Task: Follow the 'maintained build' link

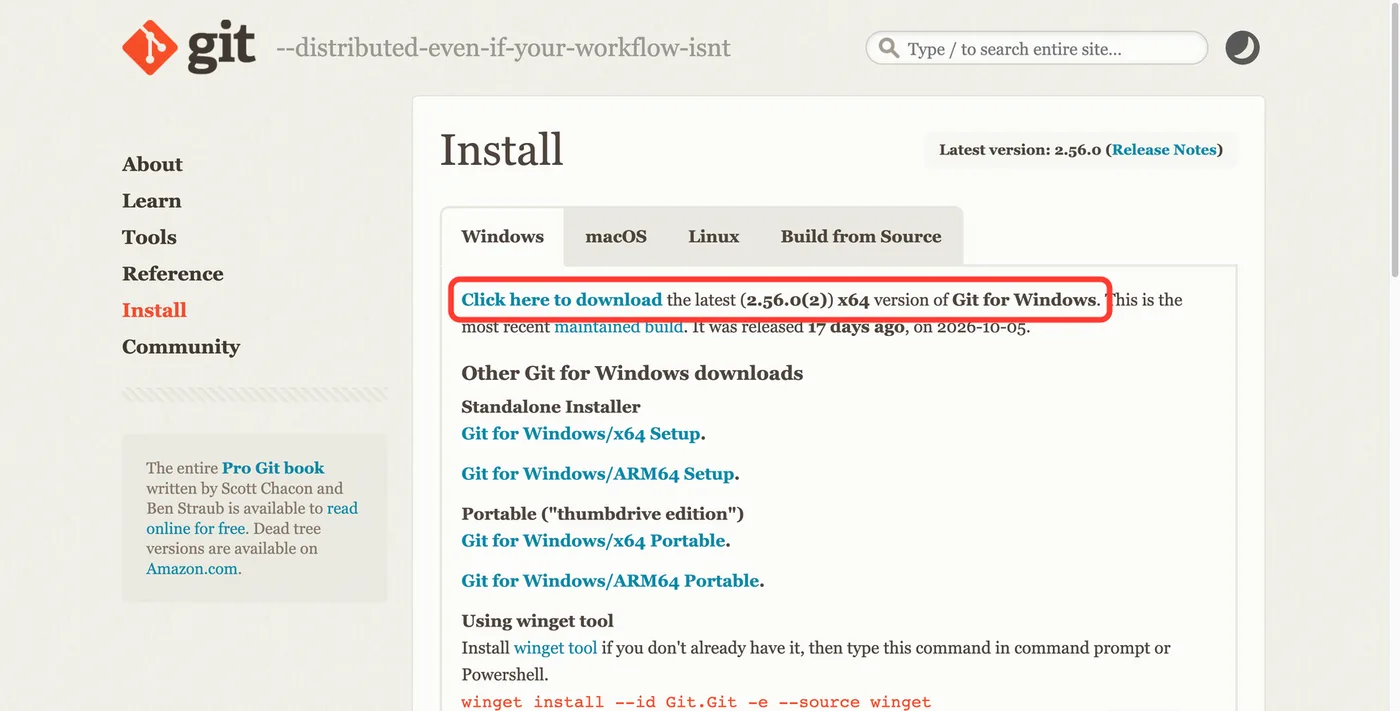Action: tap(618, 327)
